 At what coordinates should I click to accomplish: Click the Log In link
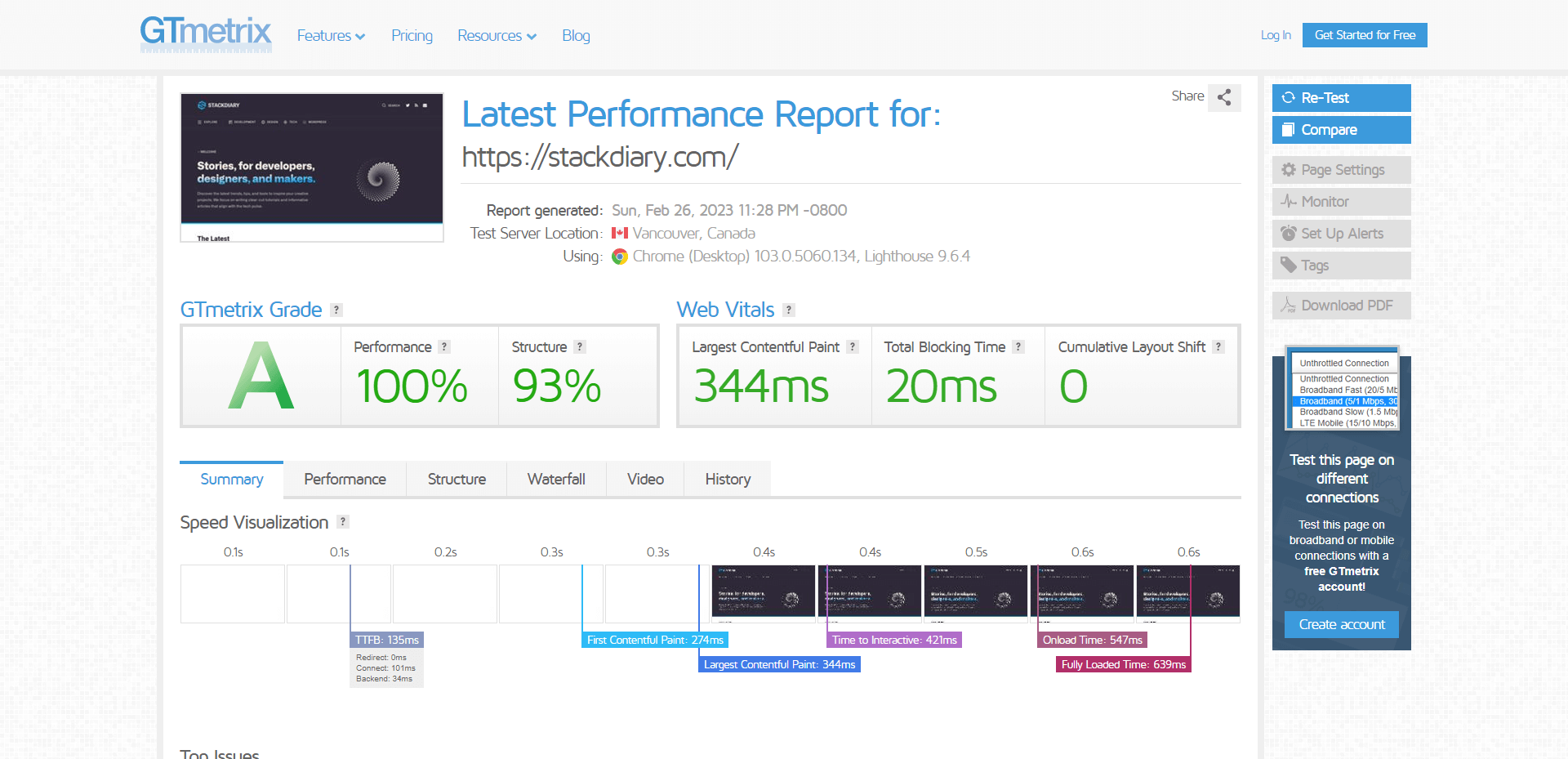tap(1276, 35)
